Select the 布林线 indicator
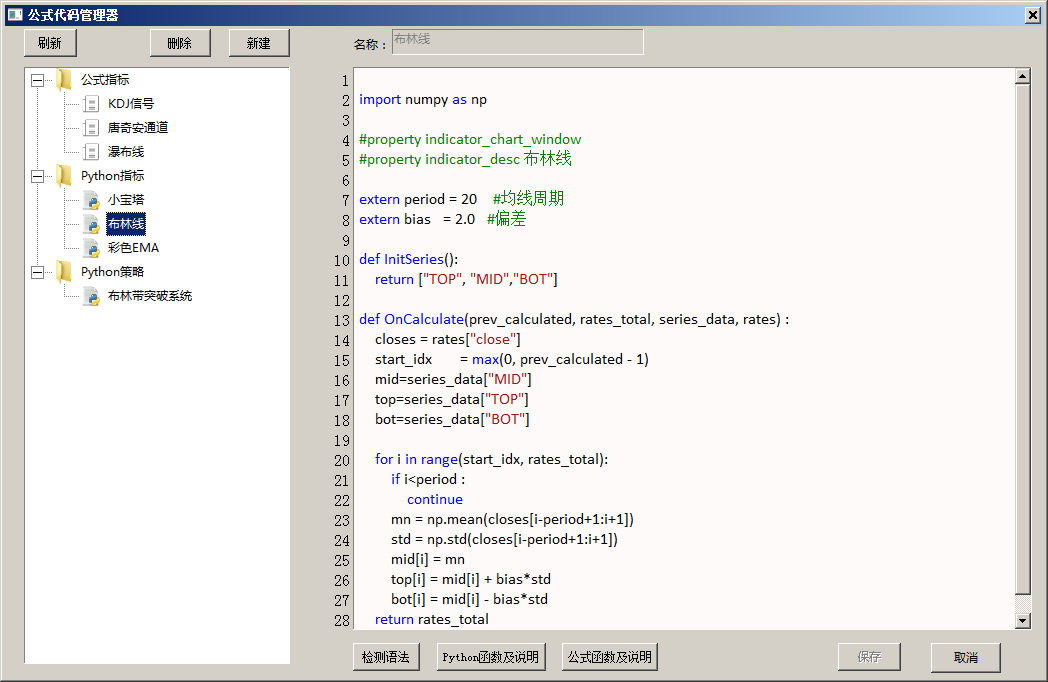The width and height of the screenshot is (1048, 682). point(126,224)
